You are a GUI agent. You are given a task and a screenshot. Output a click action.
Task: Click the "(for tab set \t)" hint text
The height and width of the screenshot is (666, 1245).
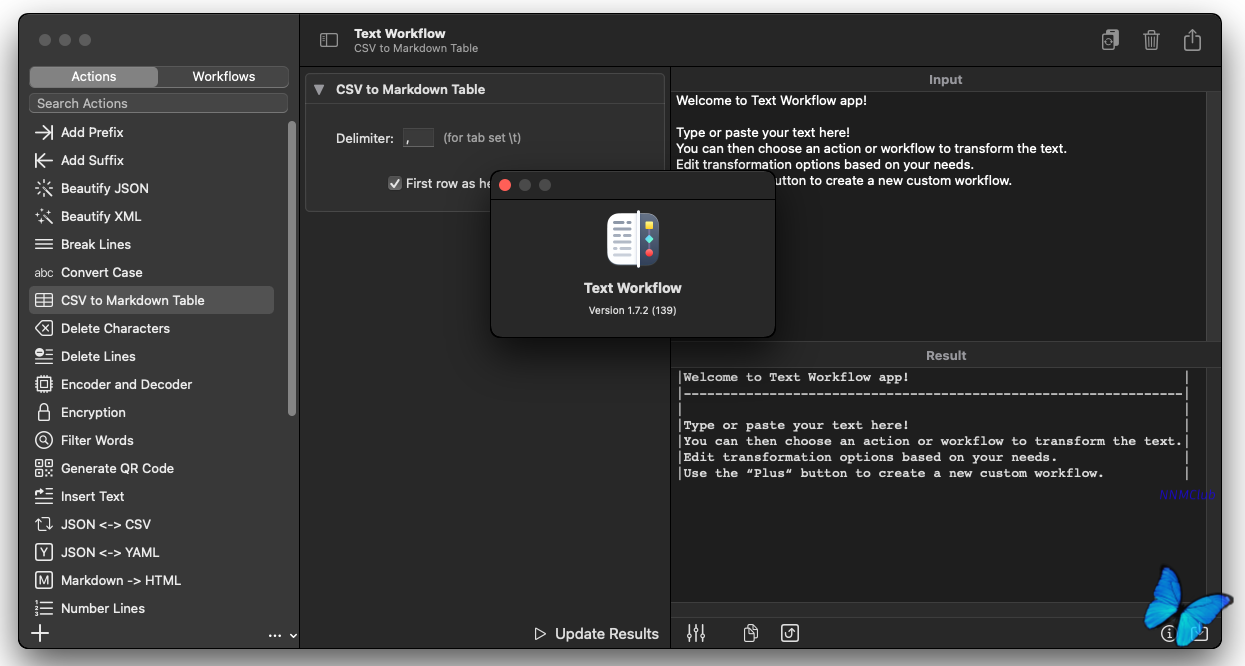point(482,138)
